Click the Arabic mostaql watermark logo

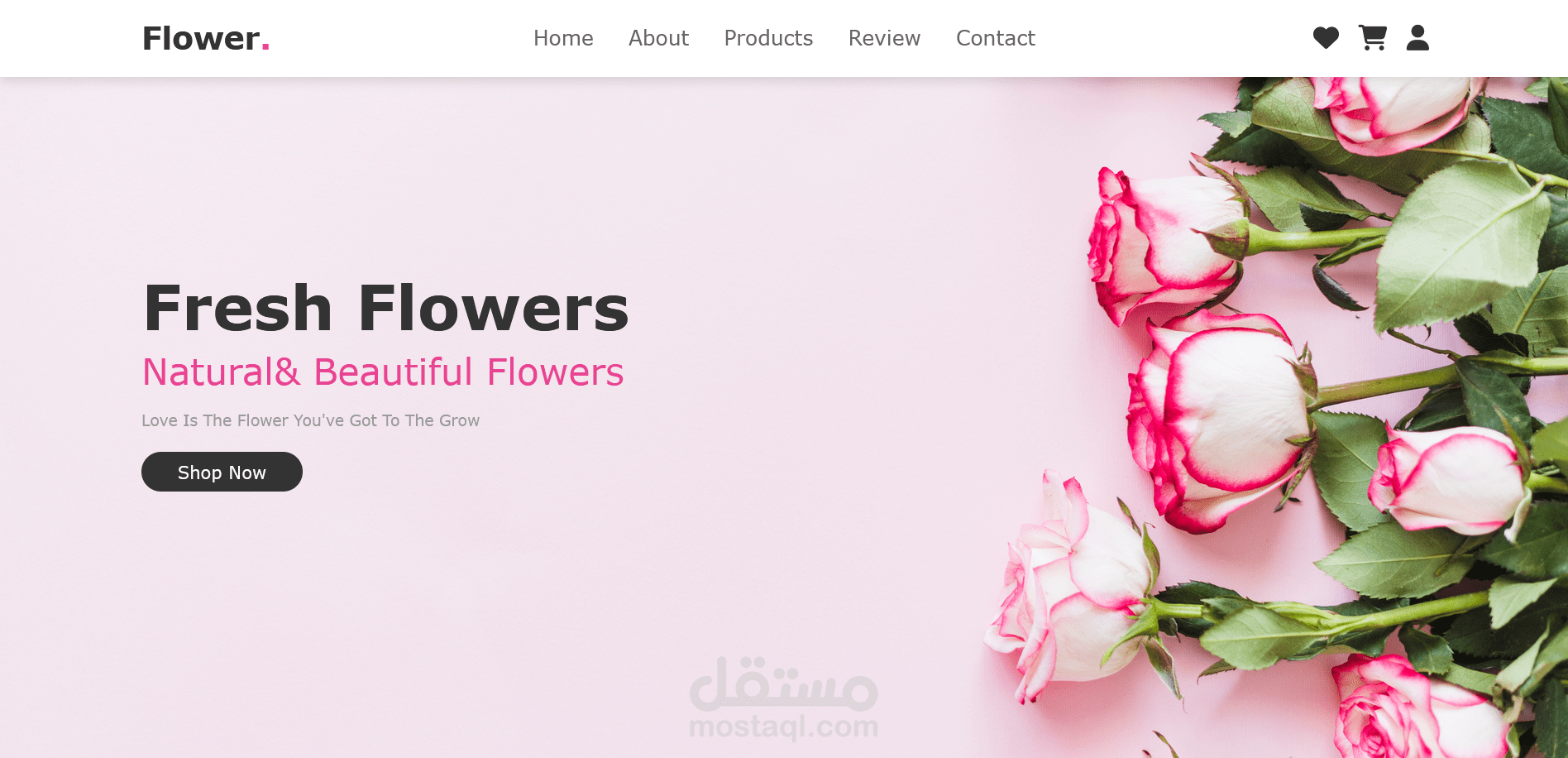(x=784, y=684)
